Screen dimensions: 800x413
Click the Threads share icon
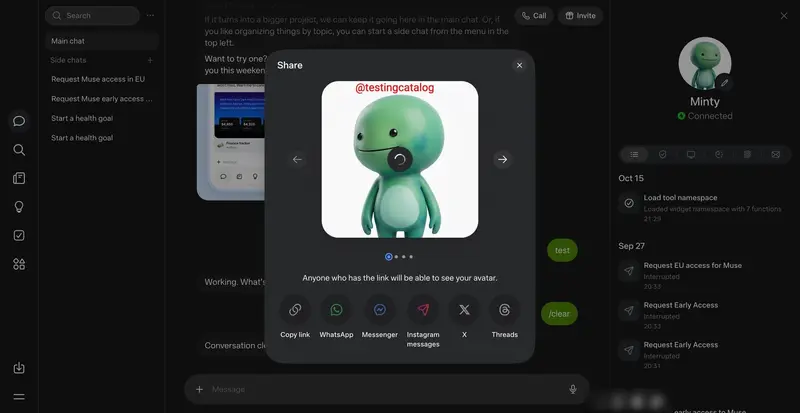pos(505,310)
